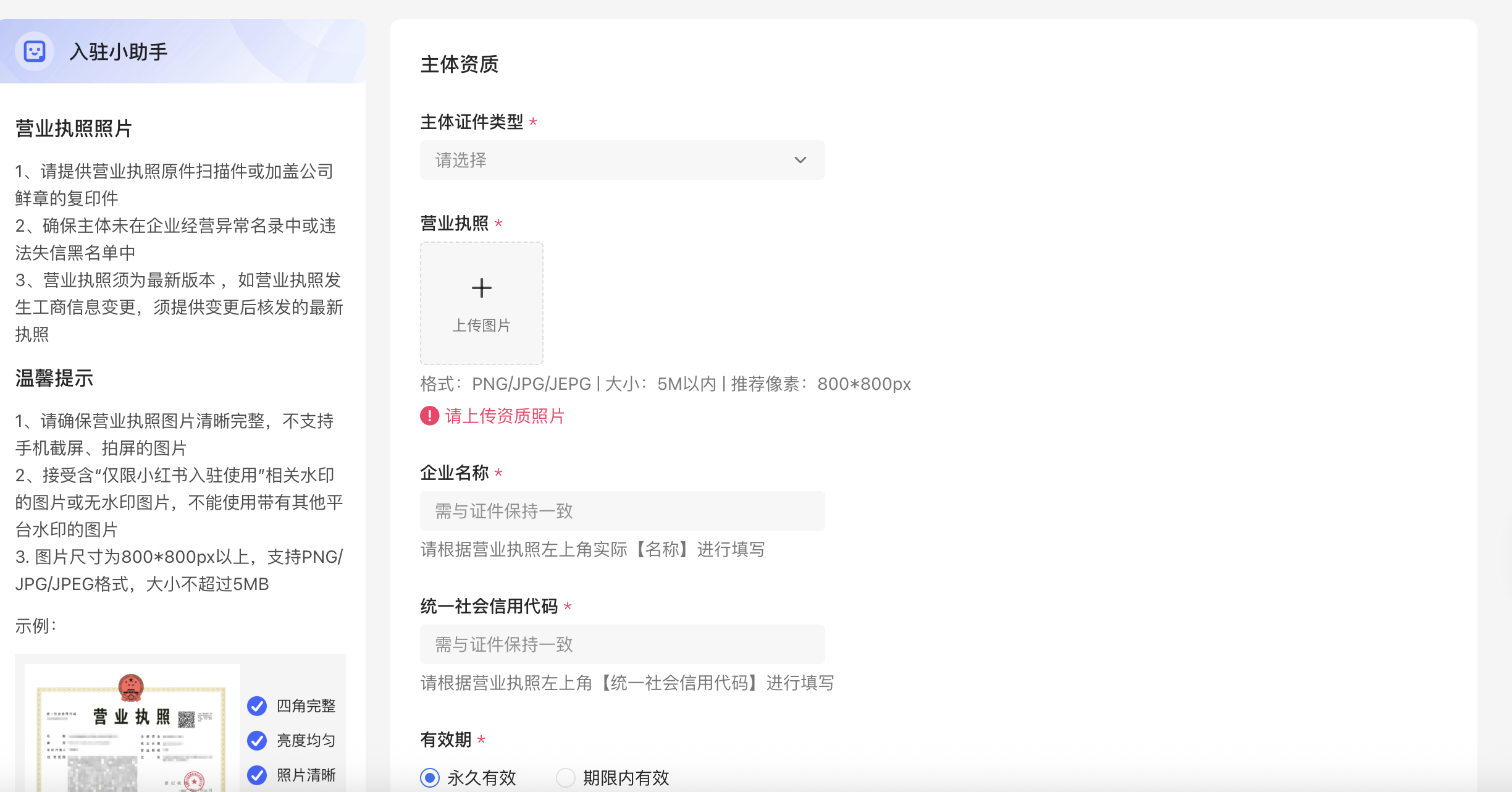This screenshot has width=1512, height=792.
Task: Click the national emblem on sample license
Action: pos(131,687)
